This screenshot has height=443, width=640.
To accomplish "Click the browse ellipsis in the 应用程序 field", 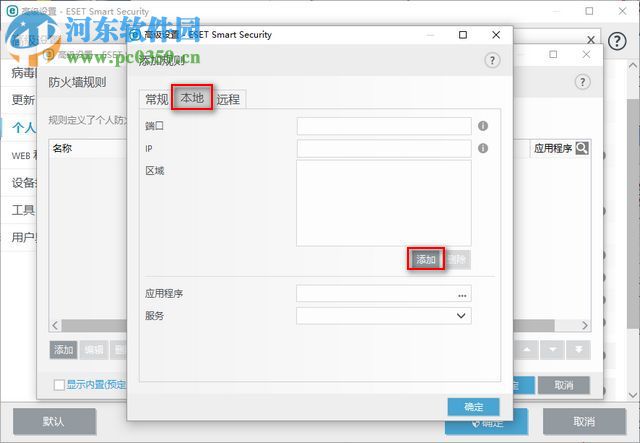I will pyautogui.click(x=462, y=294).
